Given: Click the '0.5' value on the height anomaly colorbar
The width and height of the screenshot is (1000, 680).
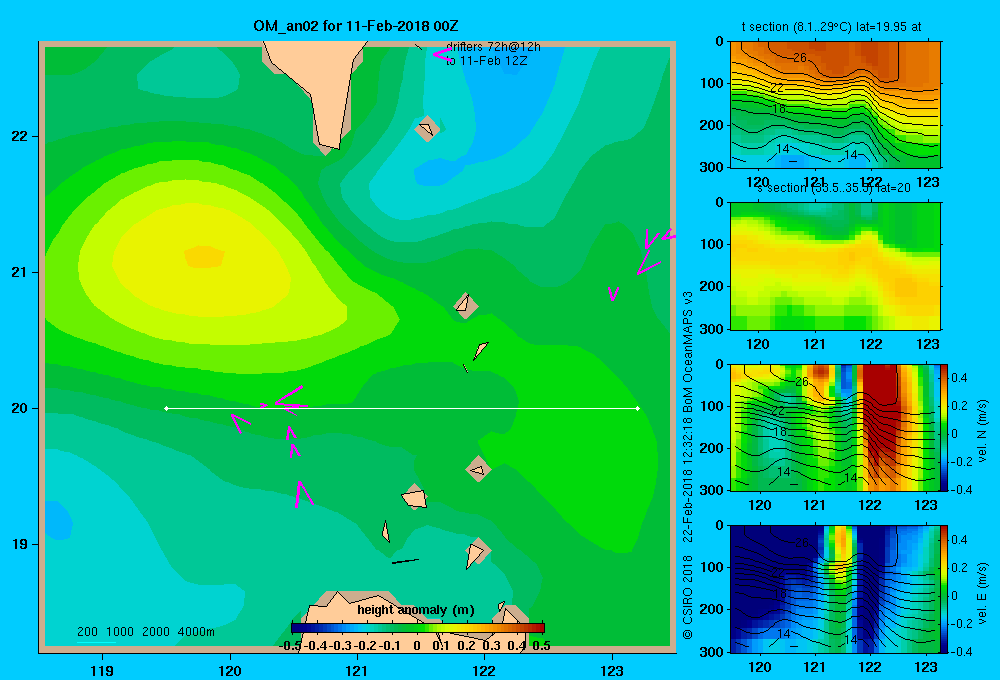Looking at the screenshot, I should point(541,646).
